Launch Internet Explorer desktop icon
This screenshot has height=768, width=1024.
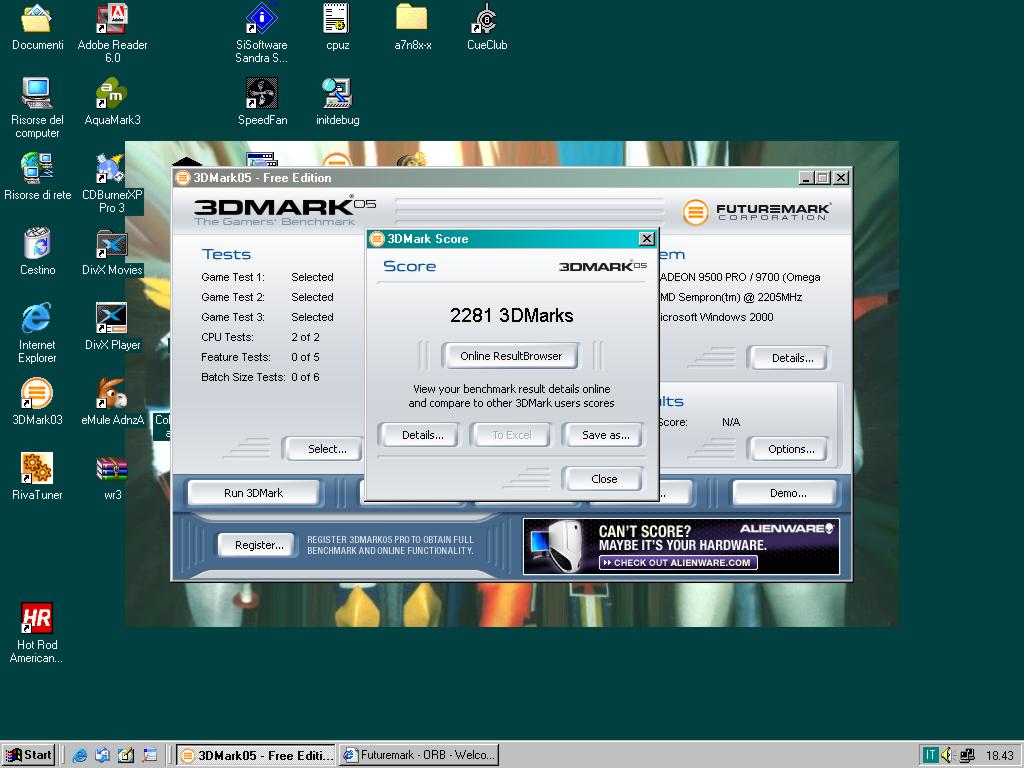coord(37,332)
